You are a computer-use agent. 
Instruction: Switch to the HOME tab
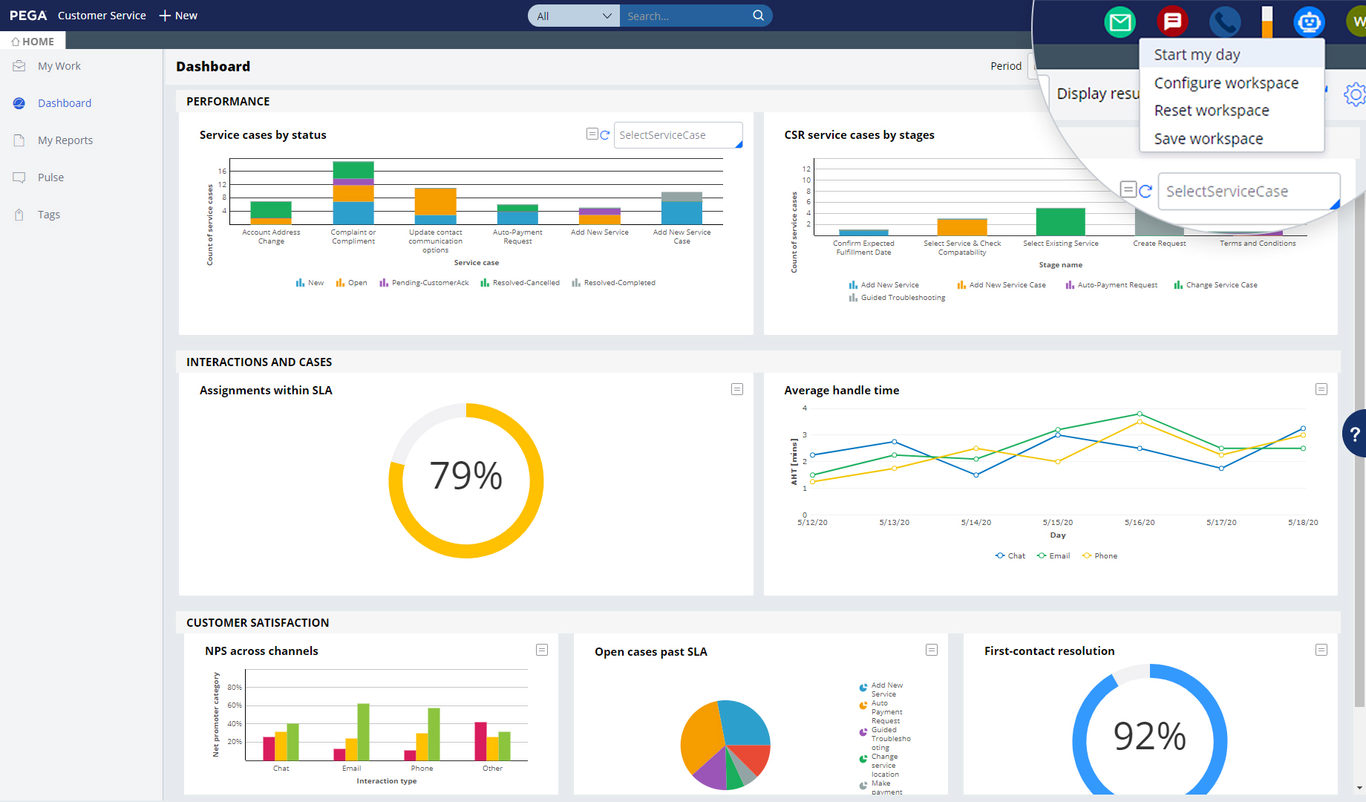pyautogui.click(x=33, y=41)
